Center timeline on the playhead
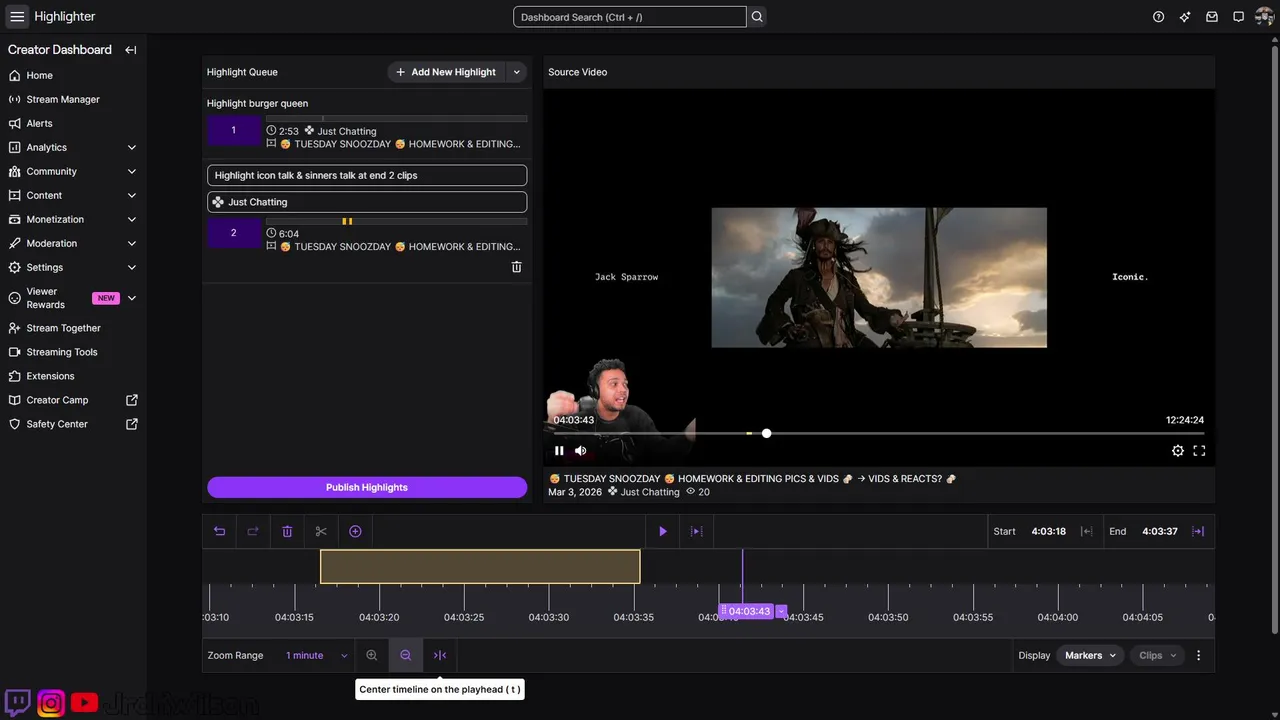 pyautogui.click(x=440, y=655)
